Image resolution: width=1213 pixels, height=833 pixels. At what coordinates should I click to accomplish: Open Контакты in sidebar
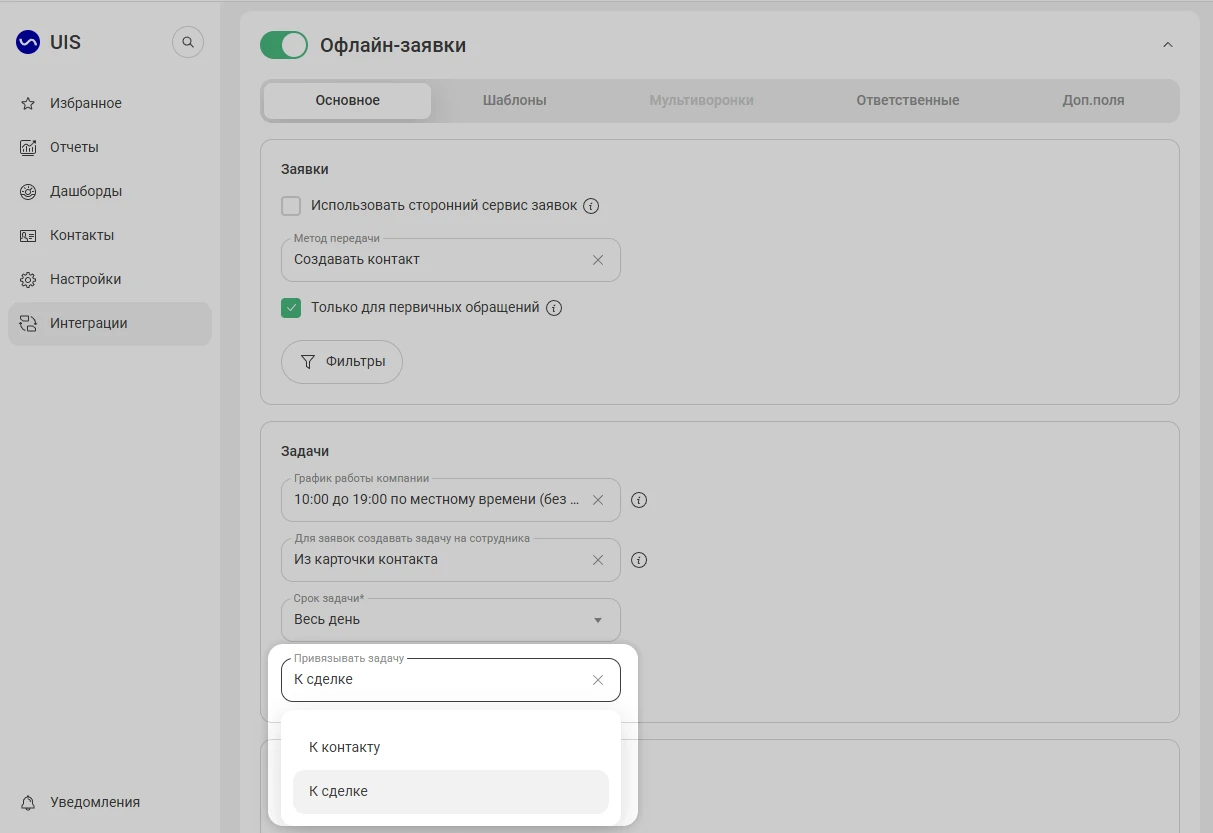110,235
